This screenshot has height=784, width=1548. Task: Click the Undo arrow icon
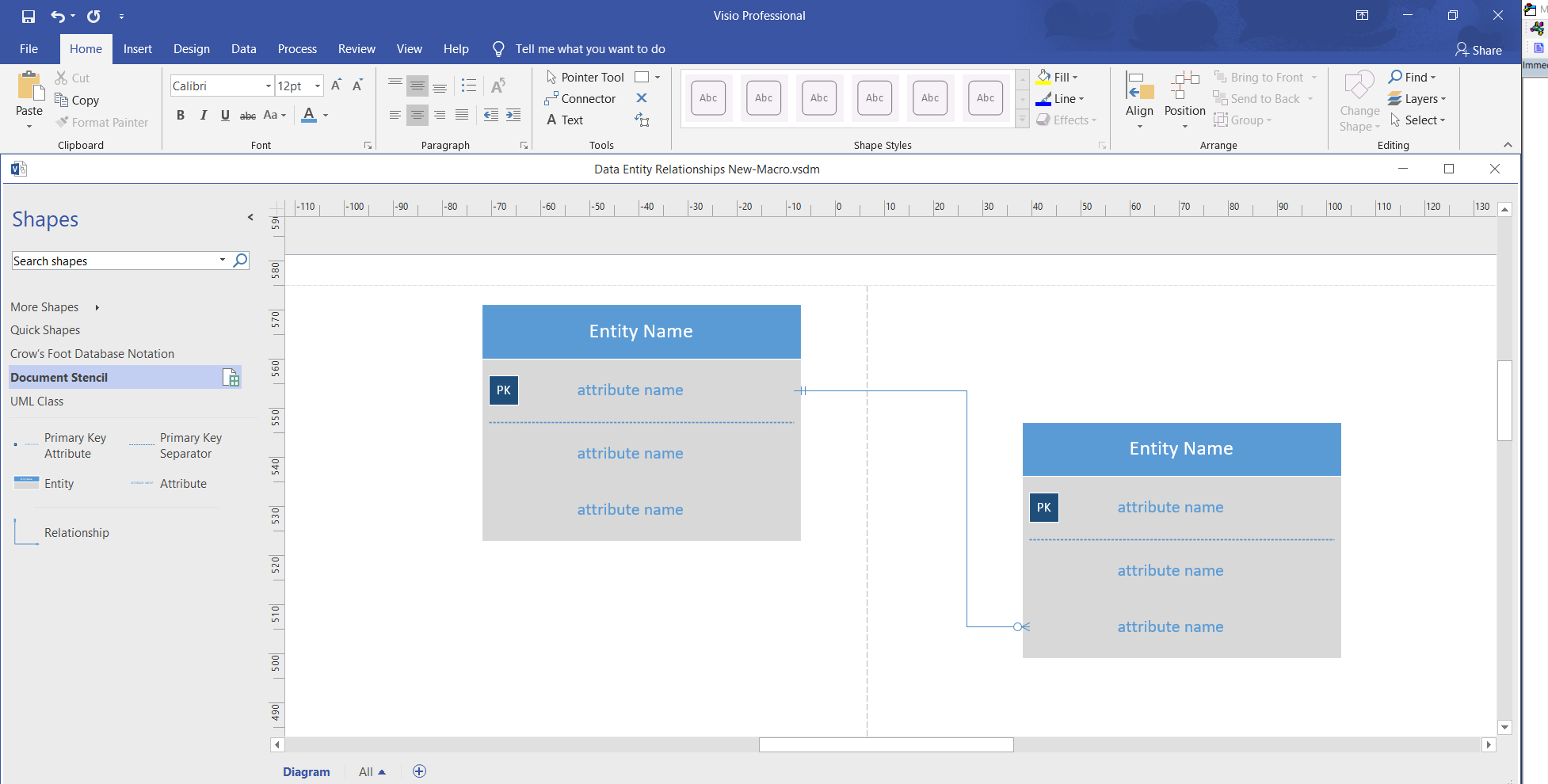coord(58,16)
